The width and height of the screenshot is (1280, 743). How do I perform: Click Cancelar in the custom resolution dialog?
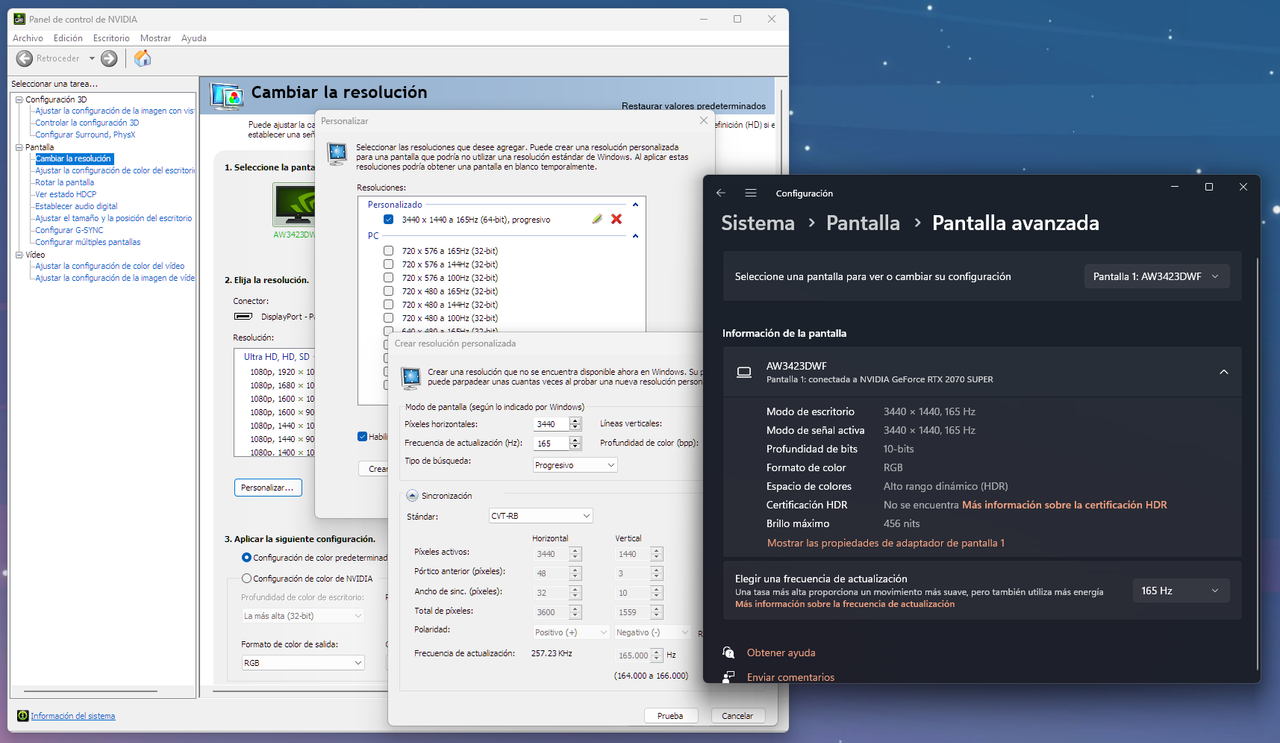[x=738, y=716]
